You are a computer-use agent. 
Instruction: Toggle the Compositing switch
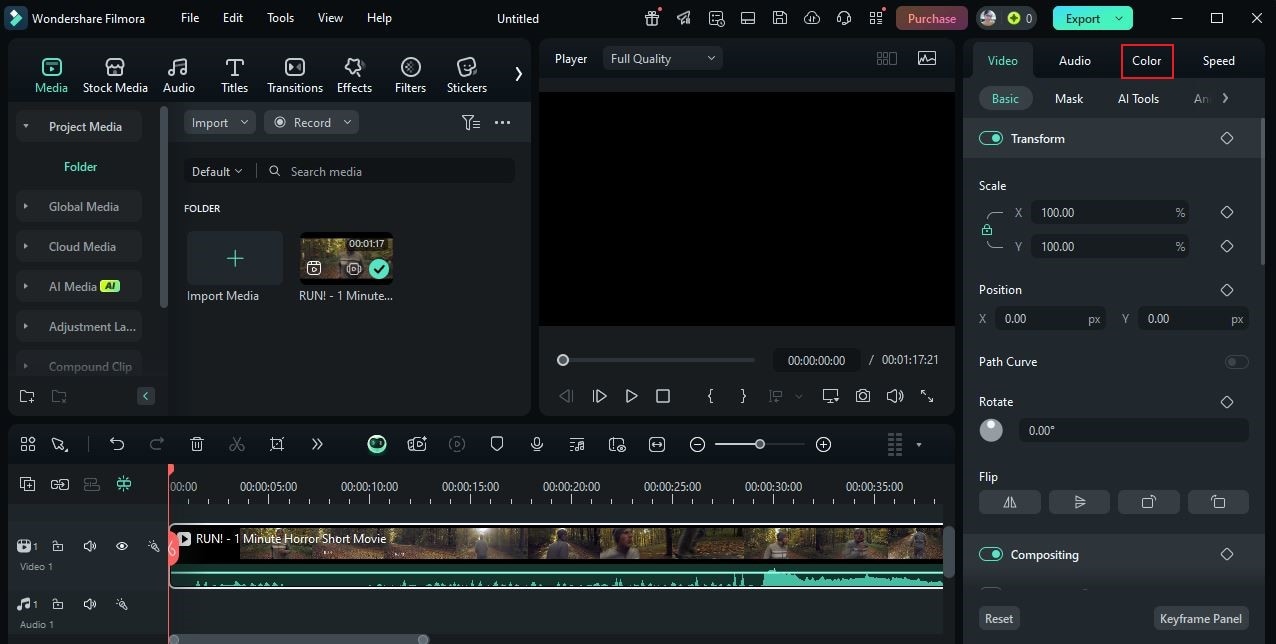tap(991, 554)
